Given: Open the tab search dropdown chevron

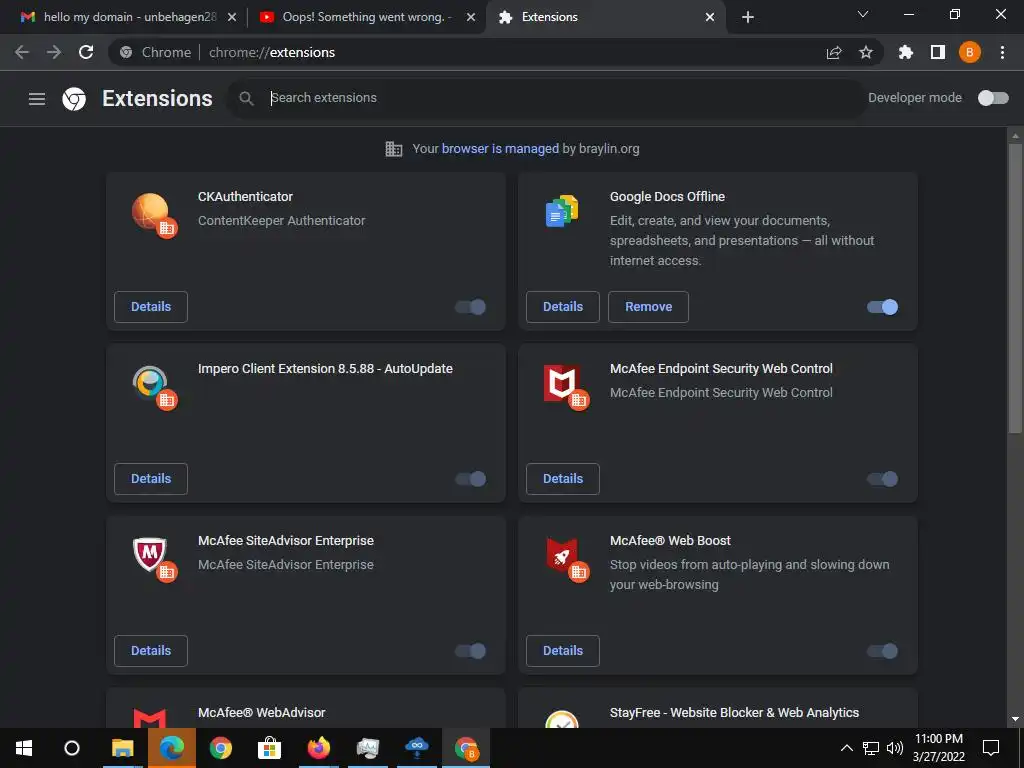Looking at the screenshot, I should (x=863, y=14).
